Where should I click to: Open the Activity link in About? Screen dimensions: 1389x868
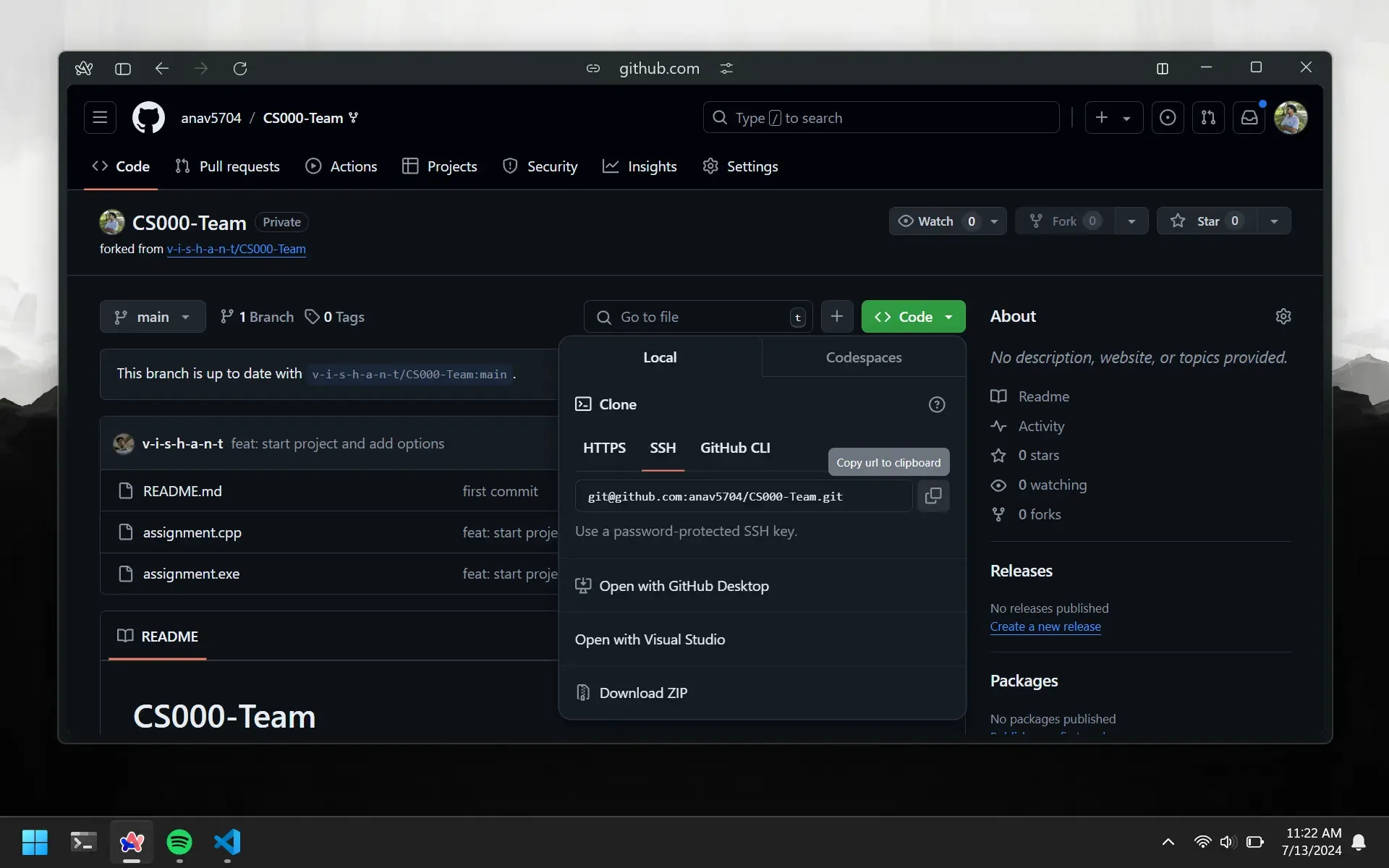coord(1027,426)
